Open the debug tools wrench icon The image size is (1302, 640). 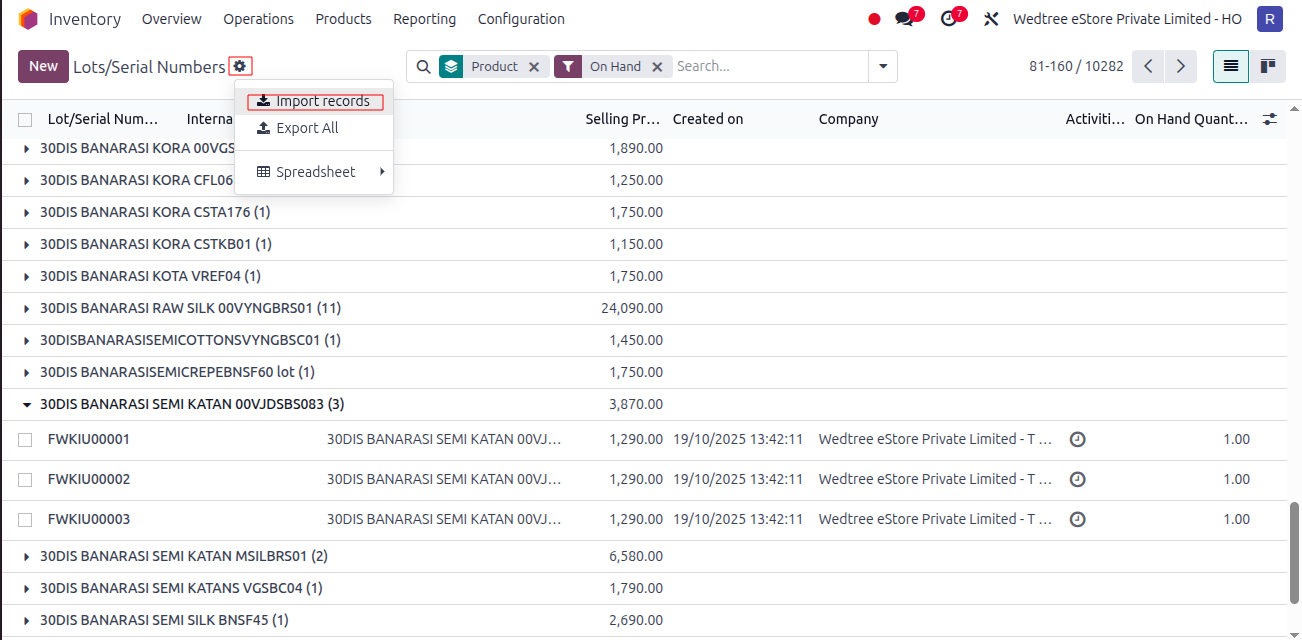coord(991,19)
